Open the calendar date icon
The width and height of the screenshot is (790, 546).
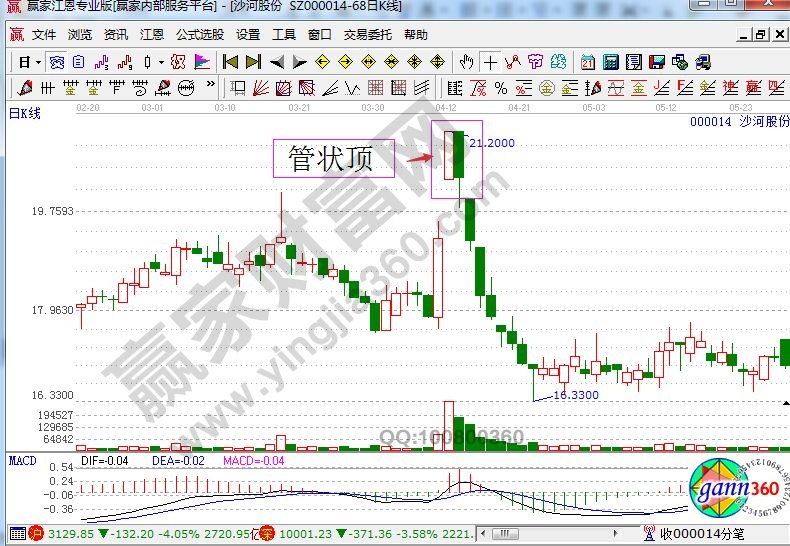(587, 62)
